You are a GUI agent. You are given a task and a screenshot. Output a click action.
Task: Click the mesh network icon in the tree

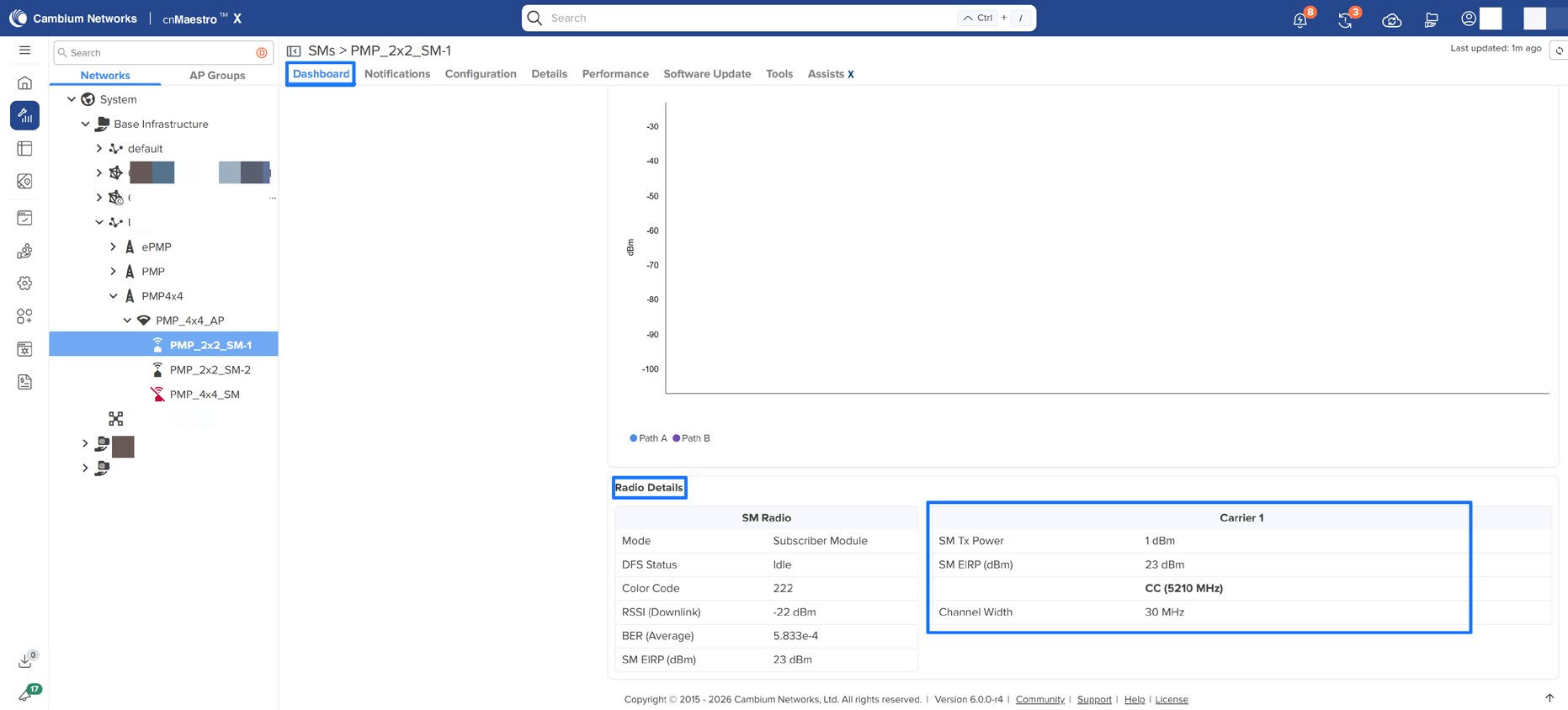tap(116, 418)
